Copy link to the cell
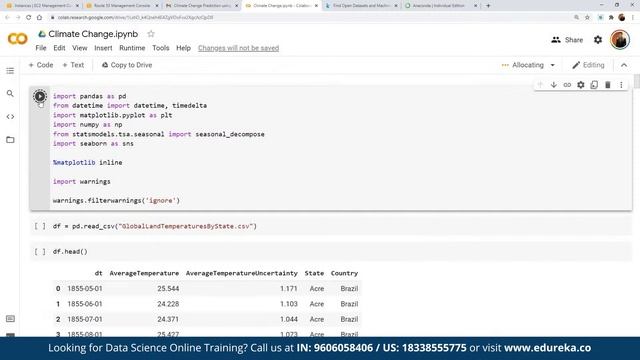Screen dimensions: 640x360 coord(567,85)
